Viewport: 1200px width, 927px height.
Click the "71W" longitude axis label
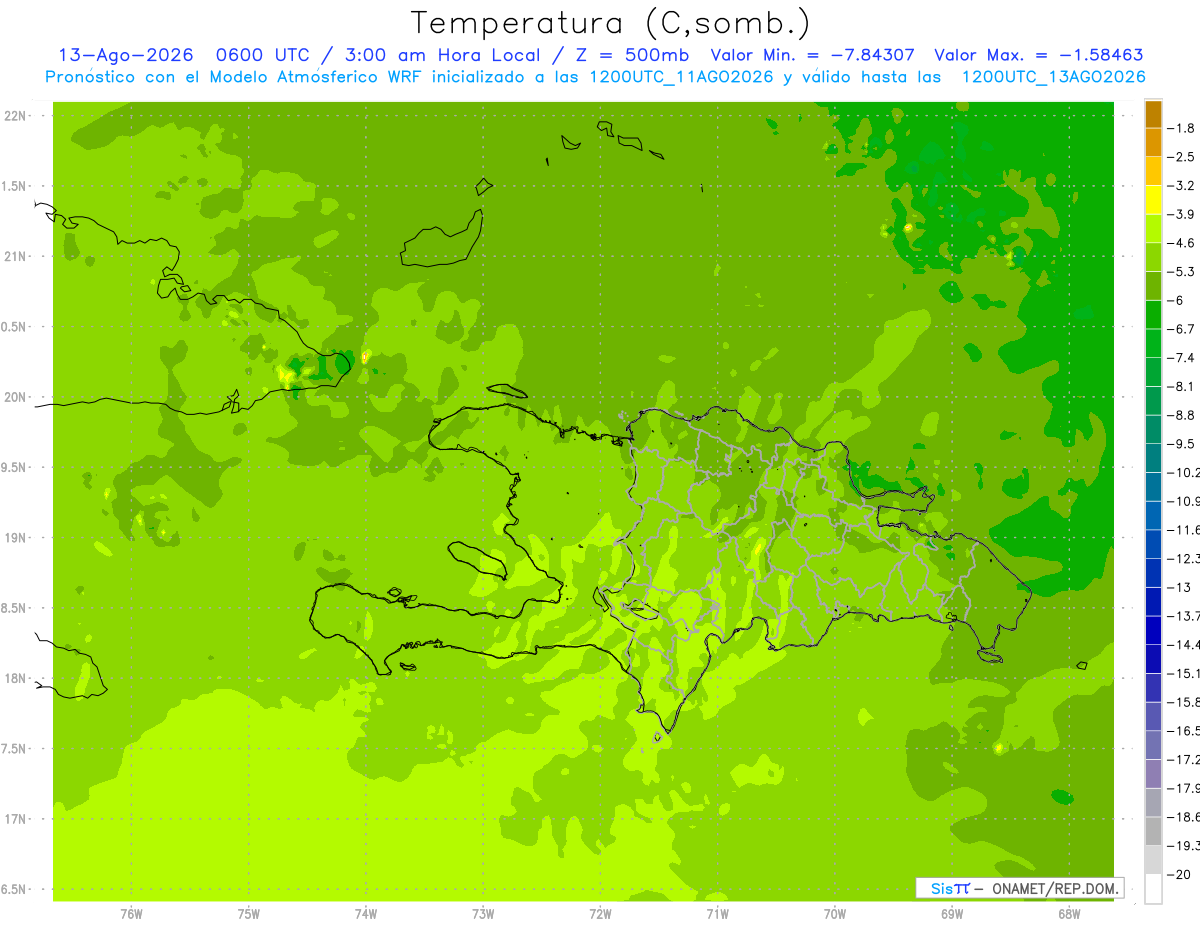pyautogui.click(x=717, y=914)
